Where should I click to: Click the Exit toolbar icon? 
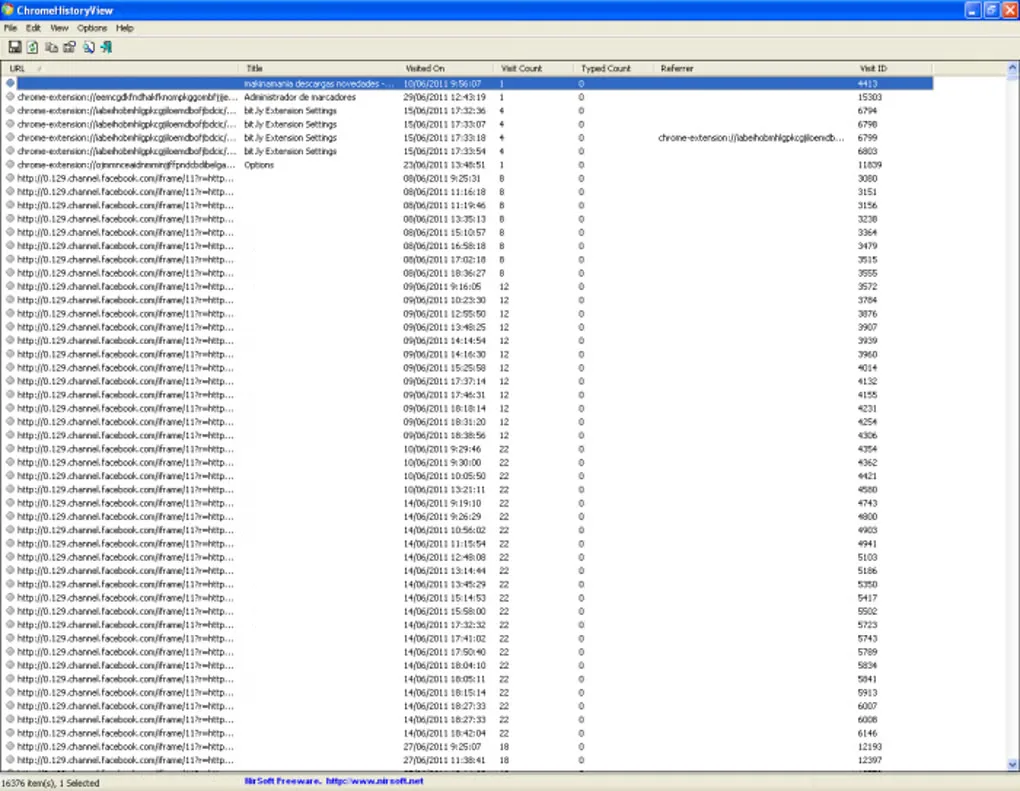106,47
